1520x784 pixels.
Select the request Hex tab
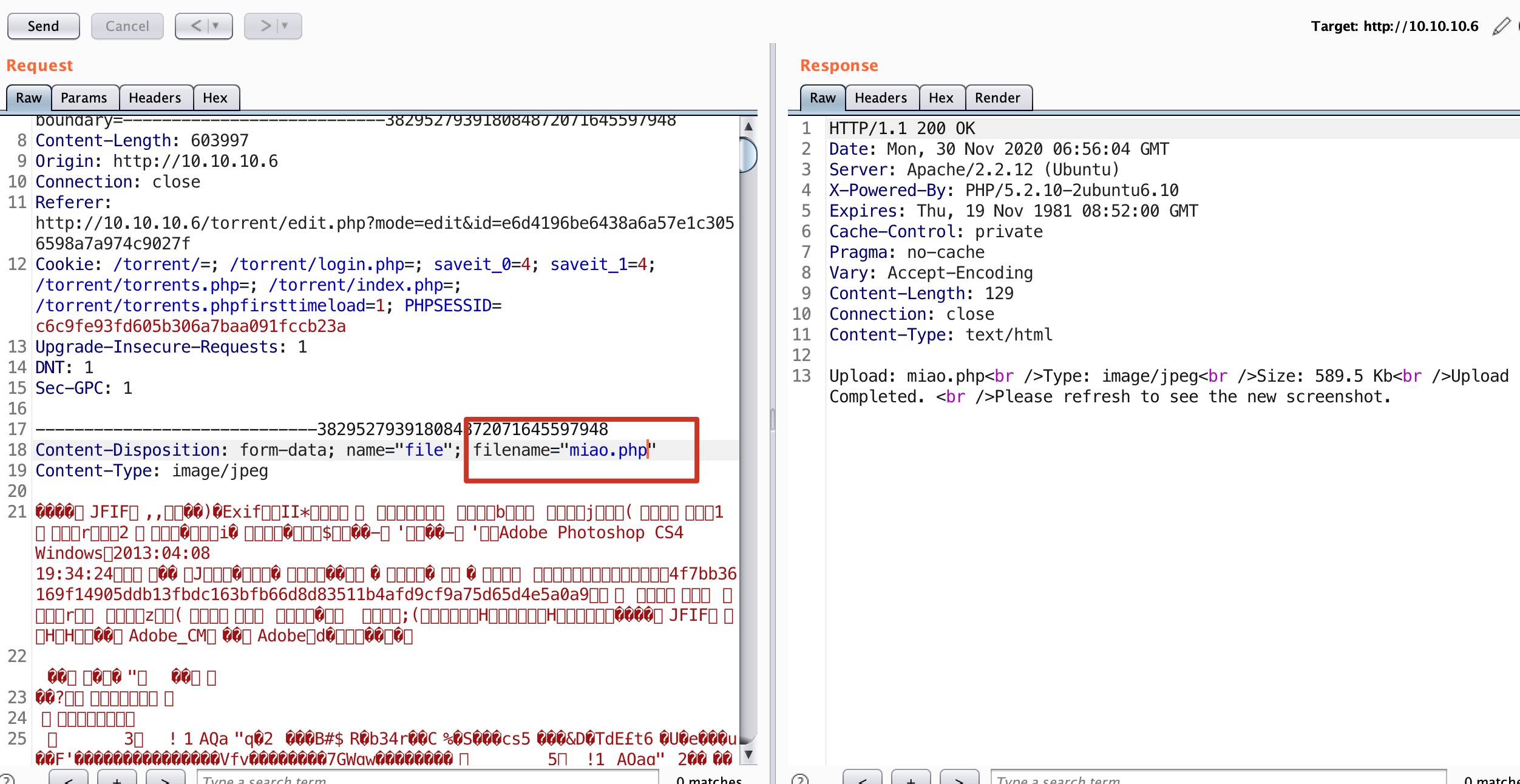click(x=215, y=98)
